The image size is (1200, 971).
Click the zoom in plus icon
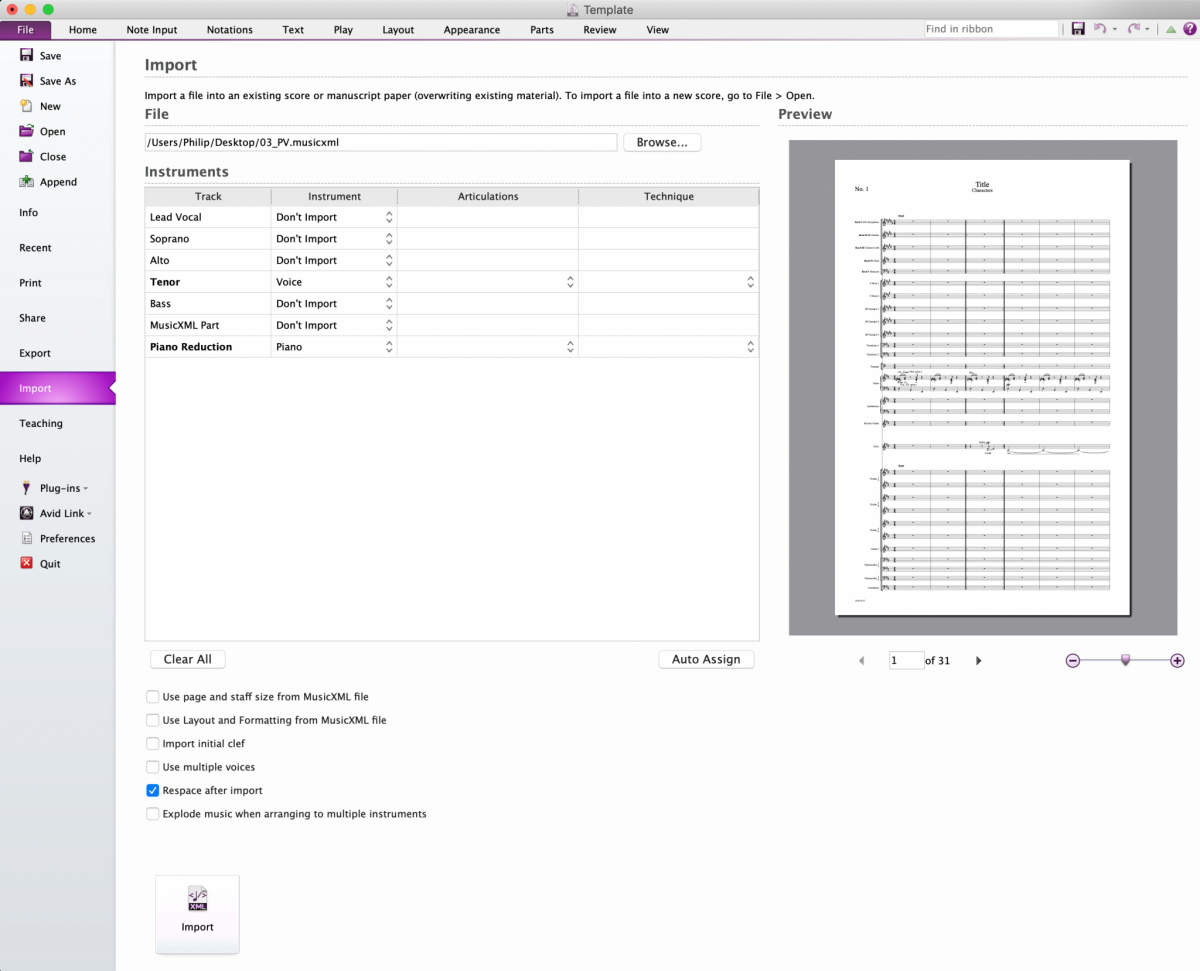click(1177, 661)
